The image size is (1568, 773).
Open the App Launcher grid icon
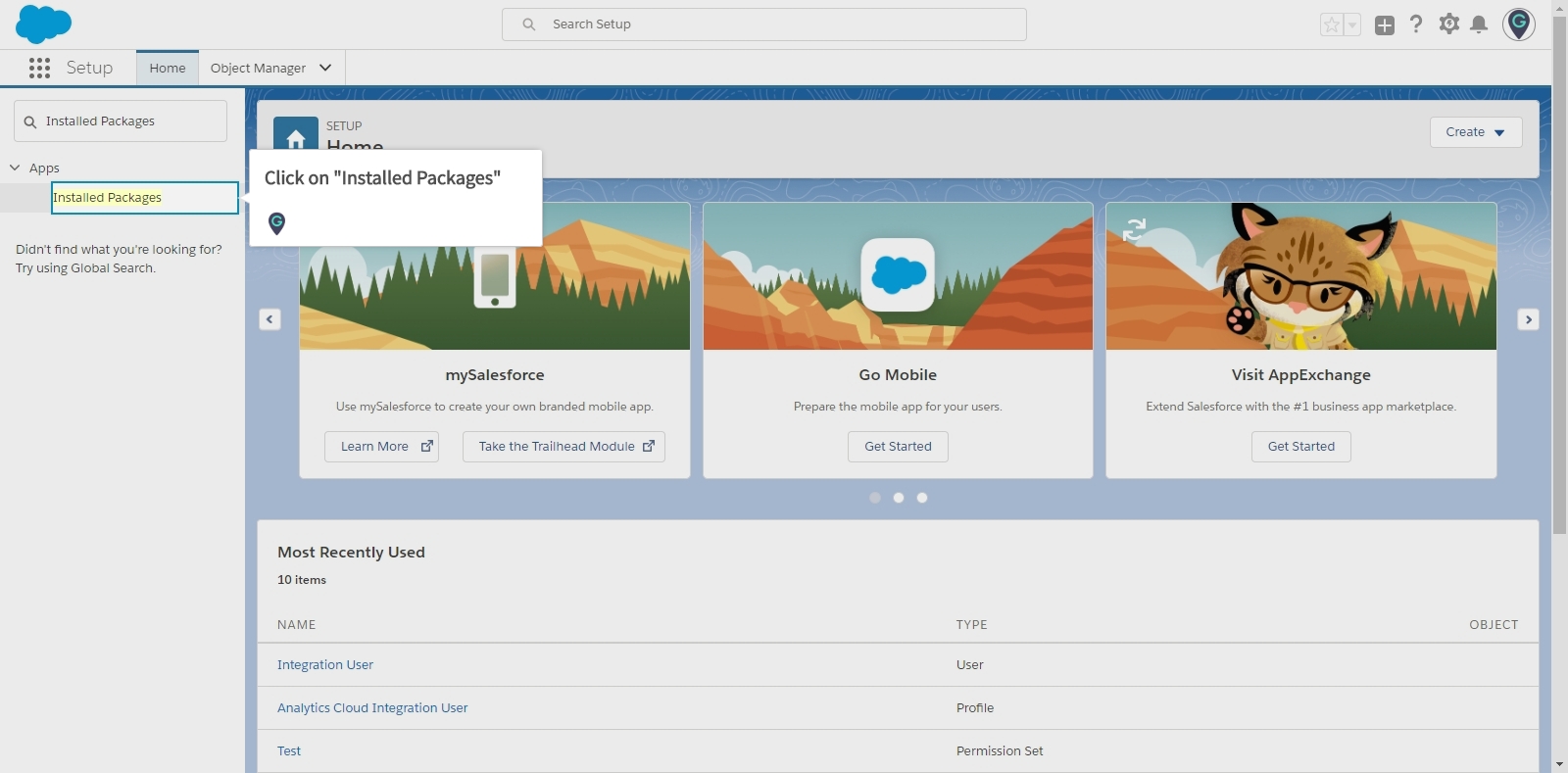click(x=39, y=68)
